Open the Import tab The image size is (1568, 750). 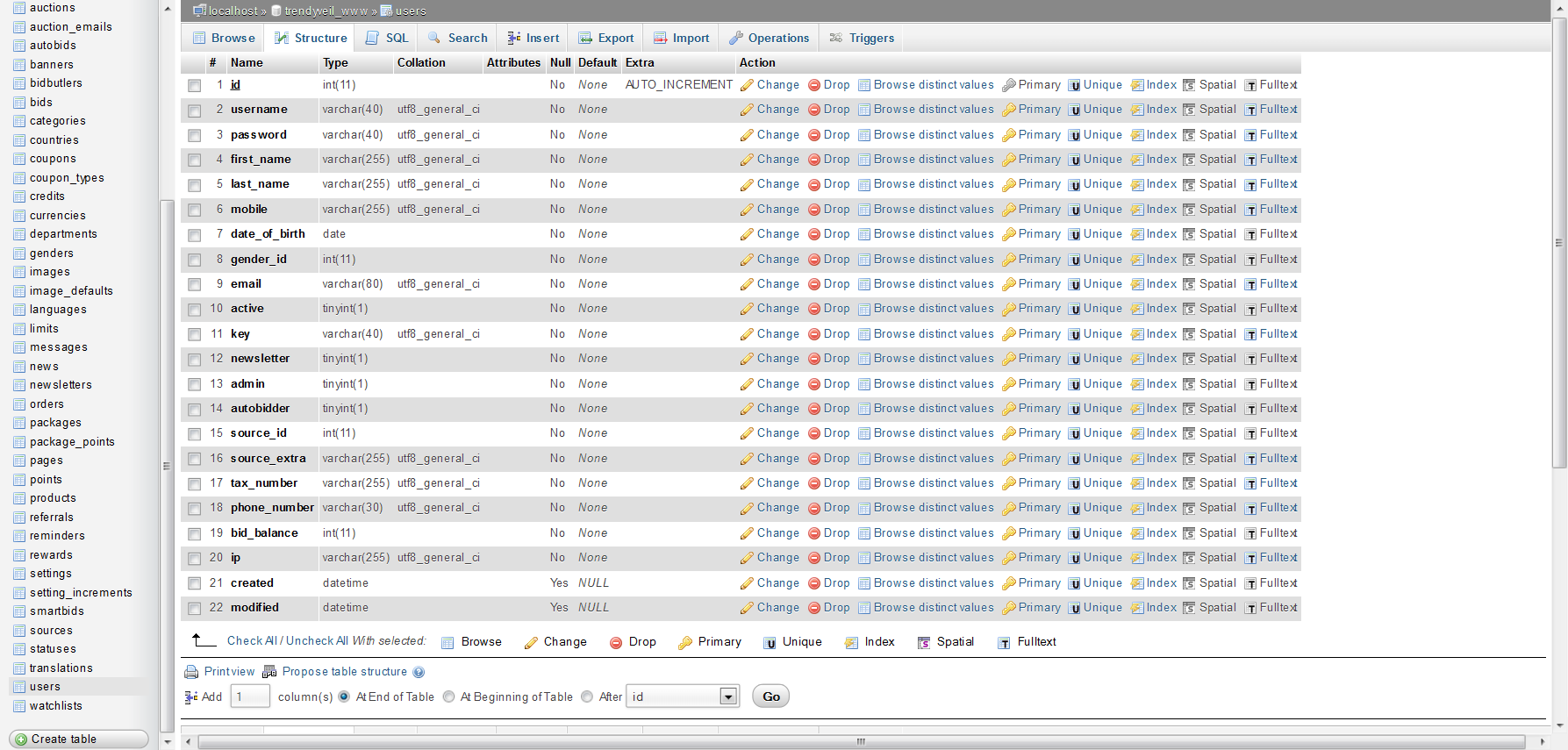(x=681, y=38)
